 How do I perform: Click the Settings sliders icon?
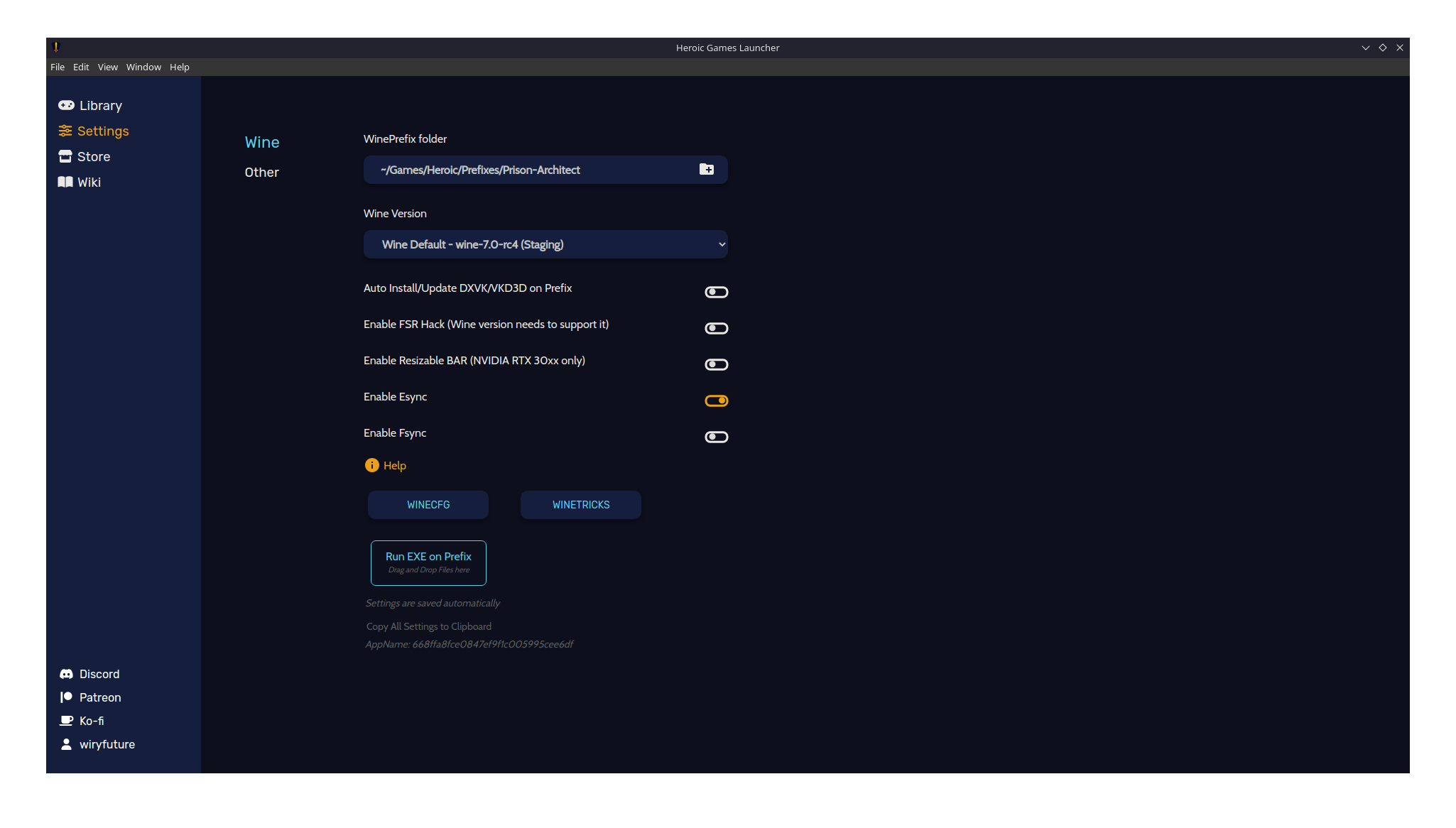click(x=66, y=131)
